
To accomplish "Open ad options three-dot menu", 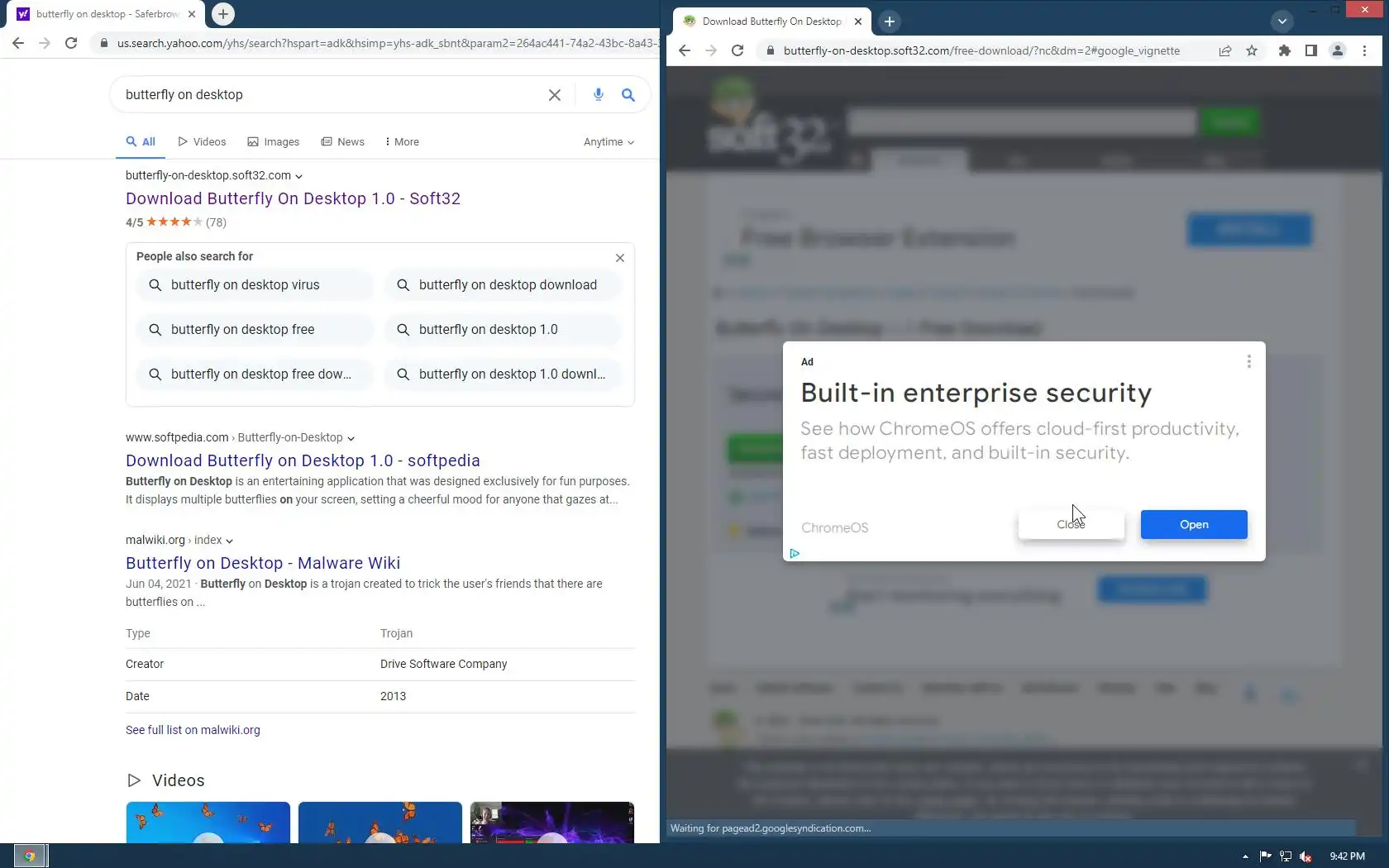I will (1248, 362).
